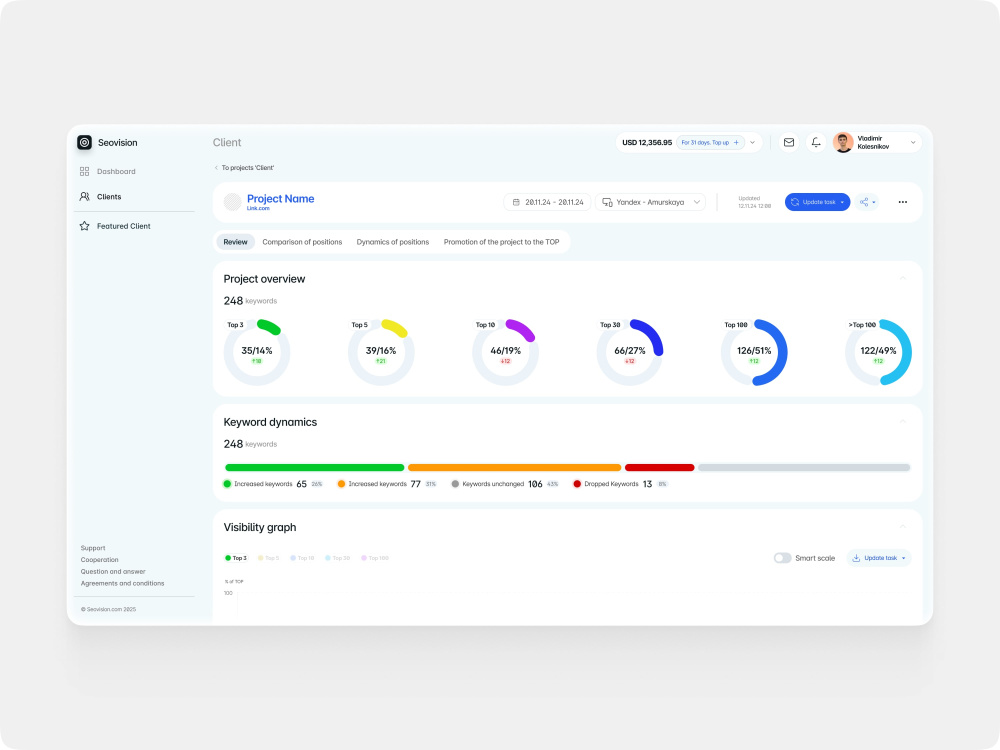Open the user account dropdown chevron
The width and height of the screenshot is (1000, 750).
(913, 142)
